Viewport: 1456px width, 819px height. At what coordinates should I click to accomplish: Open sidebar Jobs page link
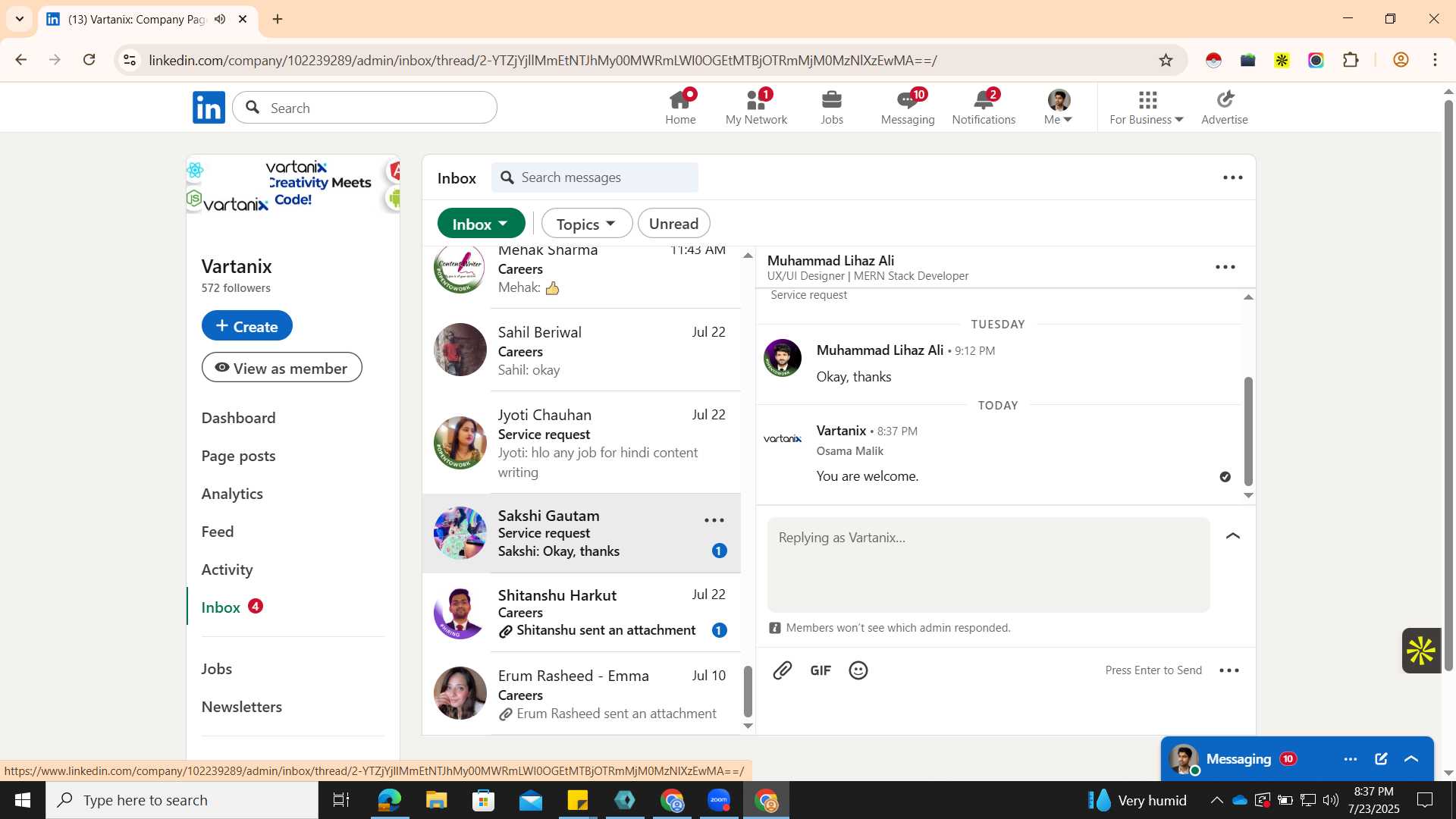(217, 669)
